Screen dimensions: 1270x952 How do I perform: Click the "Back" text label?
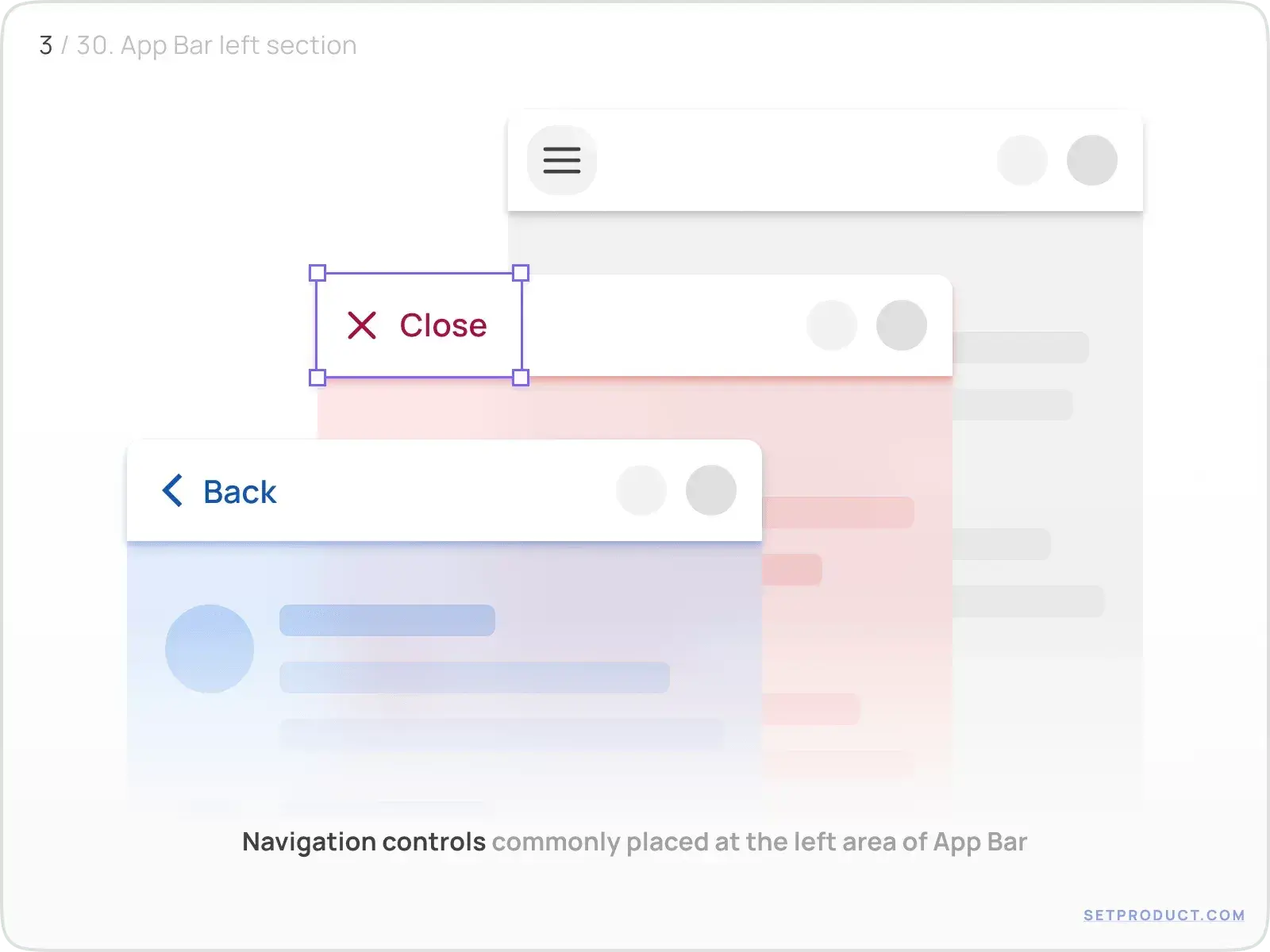coord(240,492)
